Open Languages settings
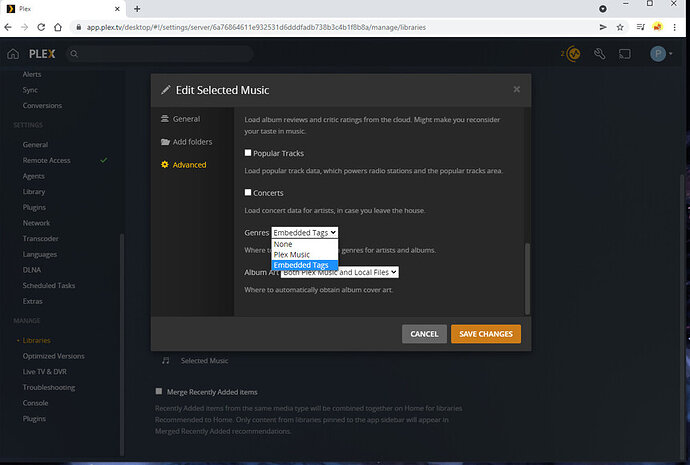The height and width of the screenshot is (465, 690). (40, 255)
